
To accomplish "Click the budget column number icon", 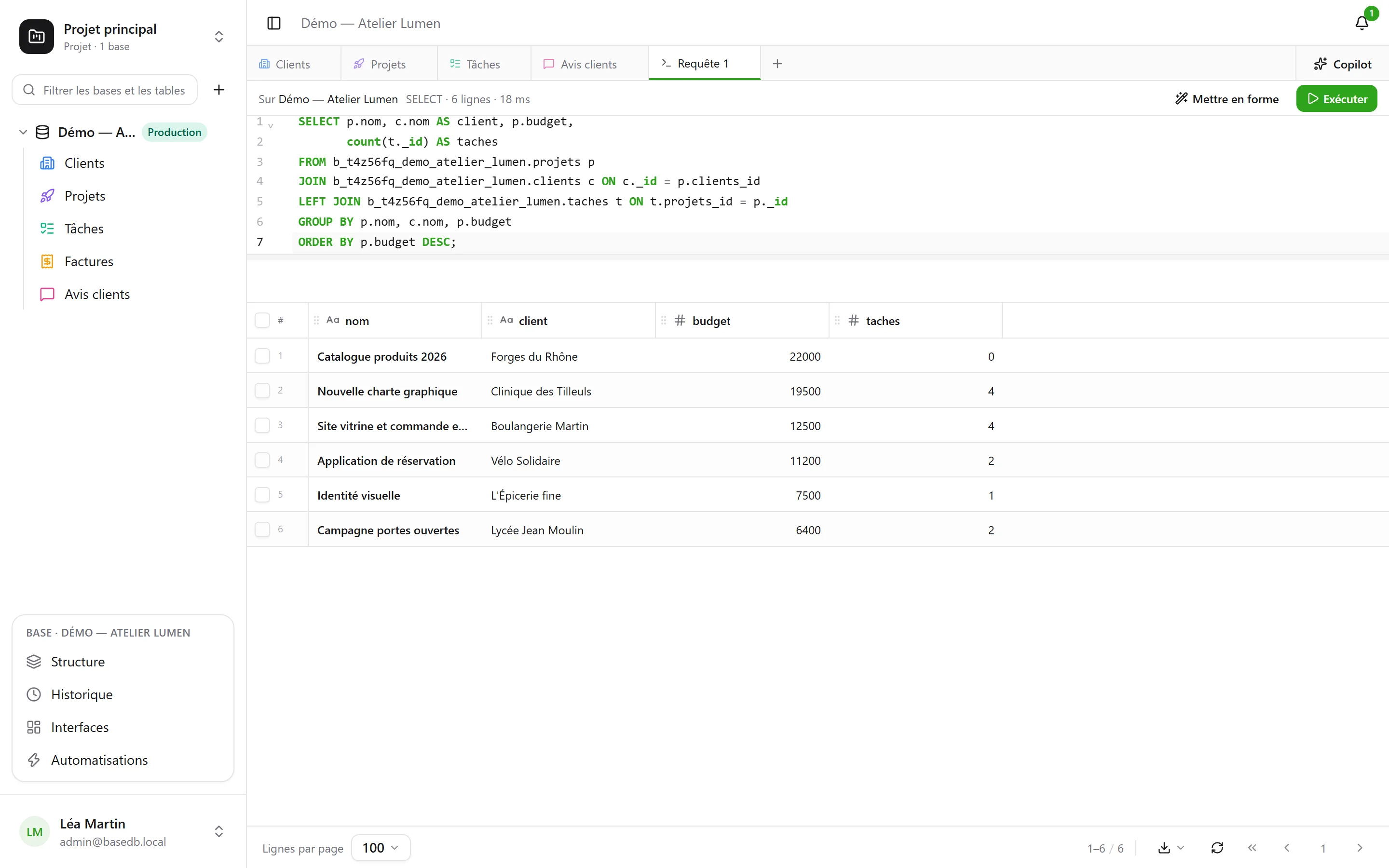I will 680,320.
